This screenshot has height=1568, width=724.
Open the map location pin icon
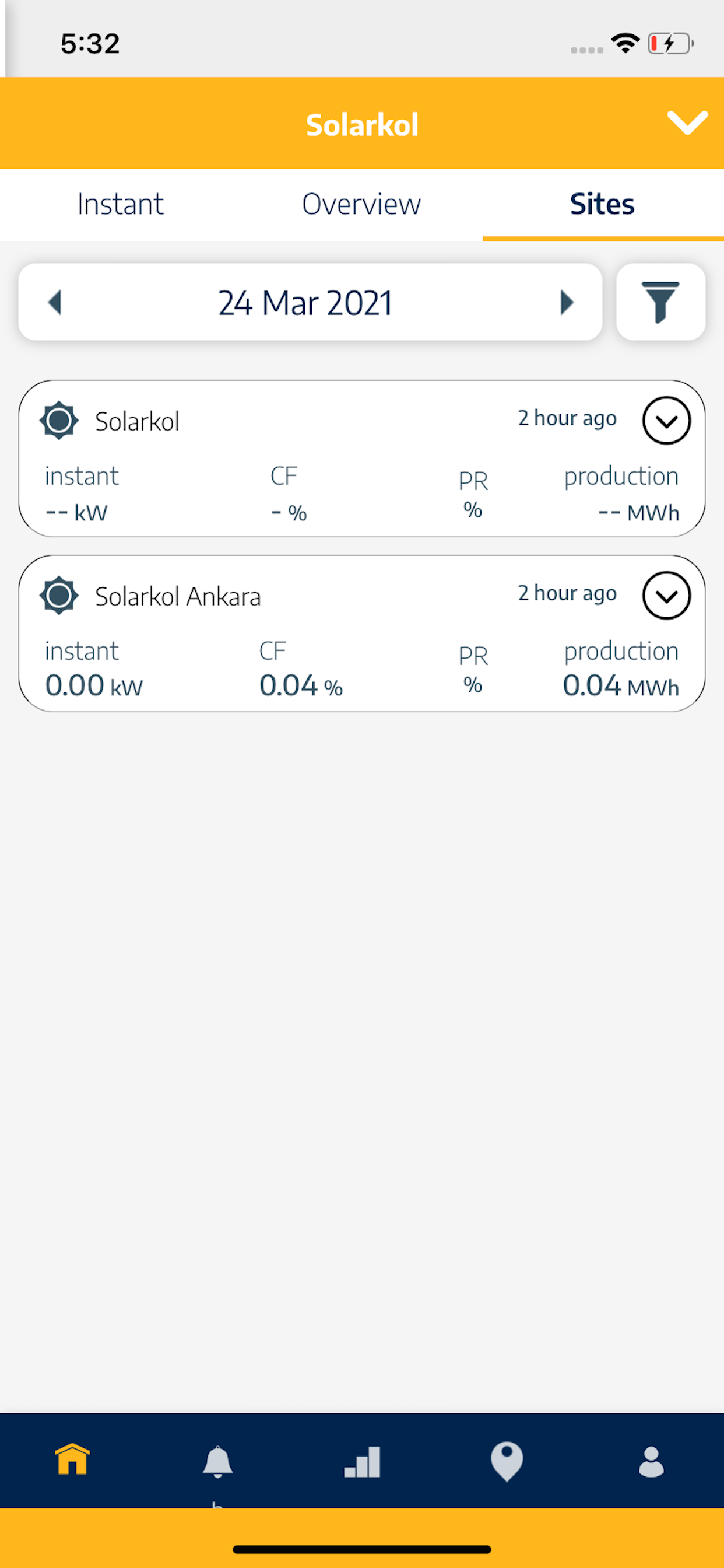(506, 1461)
